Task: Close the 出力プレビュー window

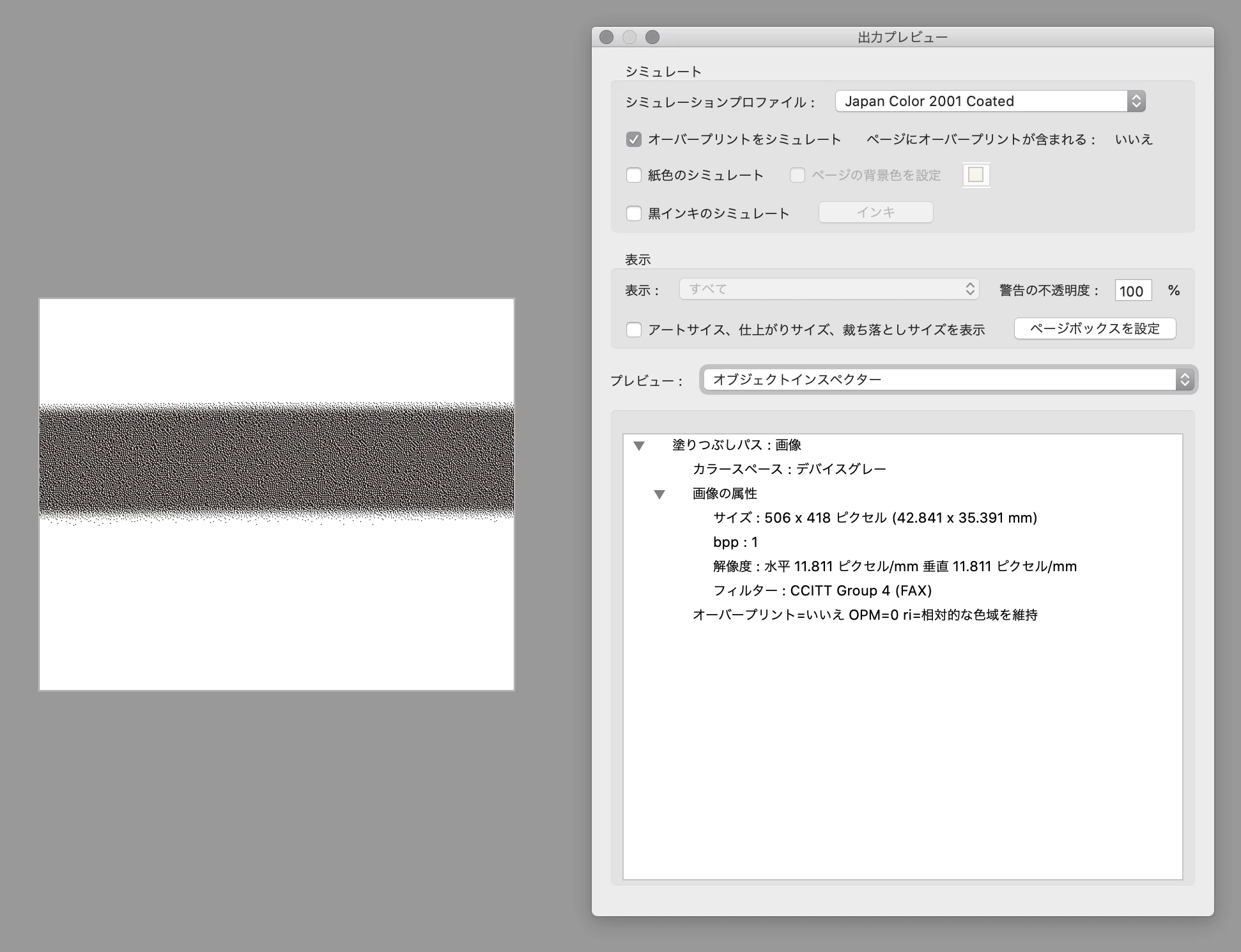Action: pyautogui.click(x=606, y=37)
